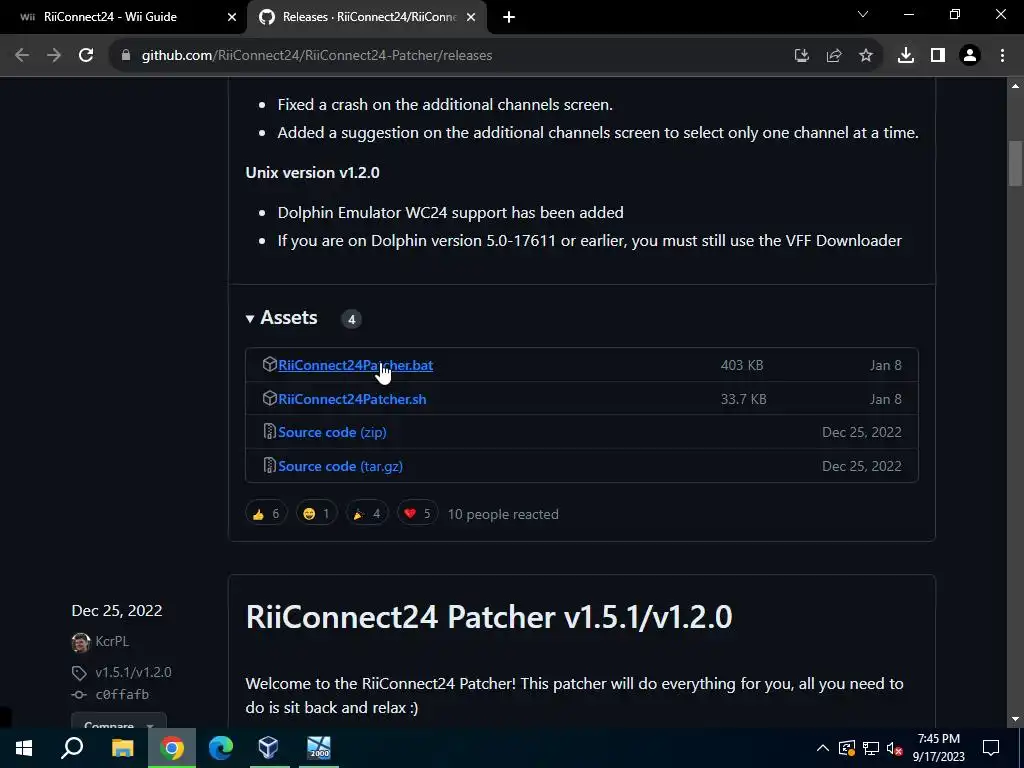The height and width of the screenshot is (768, 1024).
Task: Open Microsoft Edge from taskbar
Action: (x=221, y=748)
